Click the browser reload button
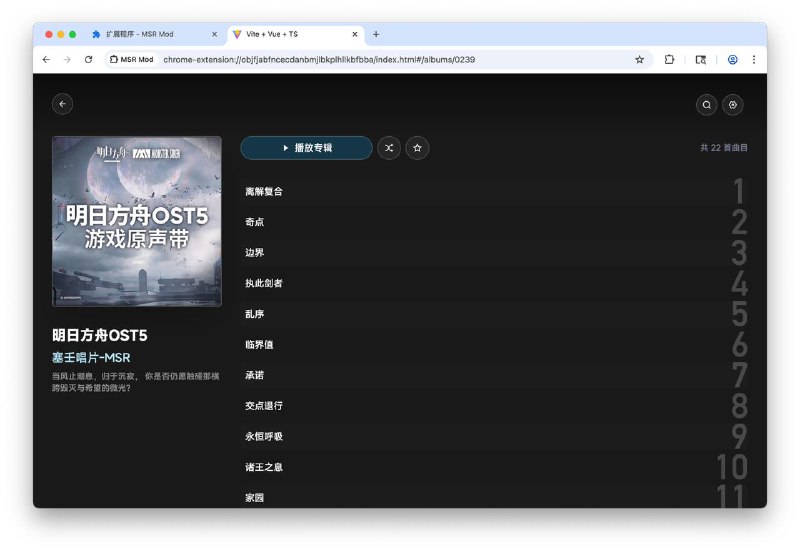 point(88,60)
